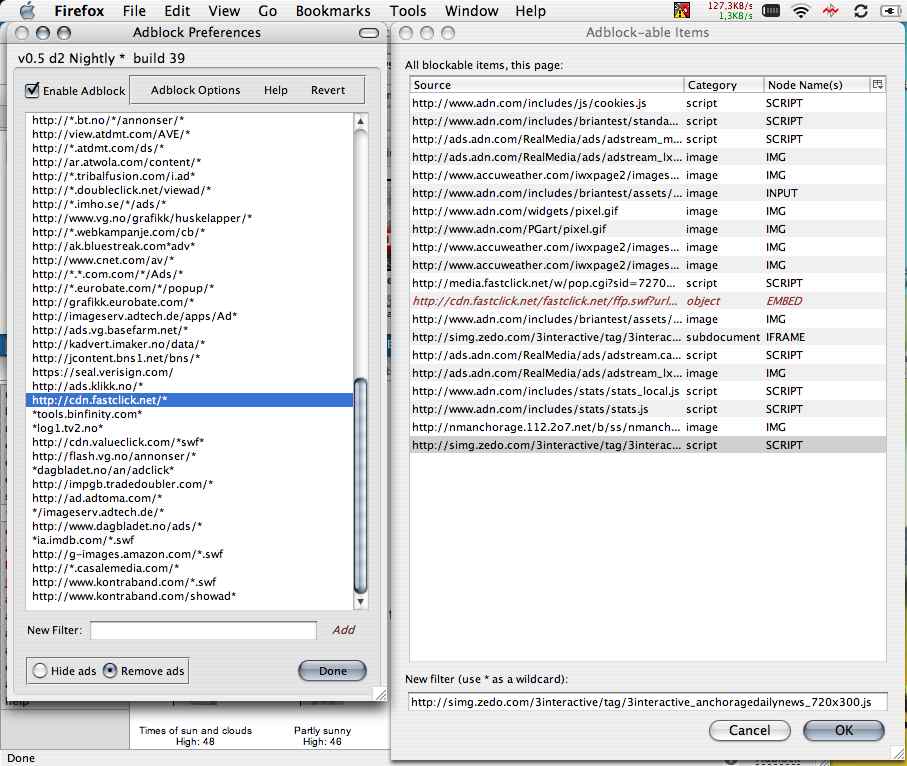Select filter http://ads.klikk.no/*
The height and width of the screenshot is (766, 907).
tap(189, 386)
